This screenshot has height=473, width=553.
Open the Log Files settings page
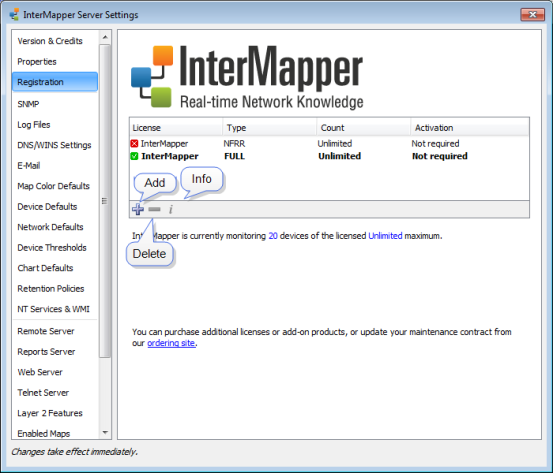34,125
